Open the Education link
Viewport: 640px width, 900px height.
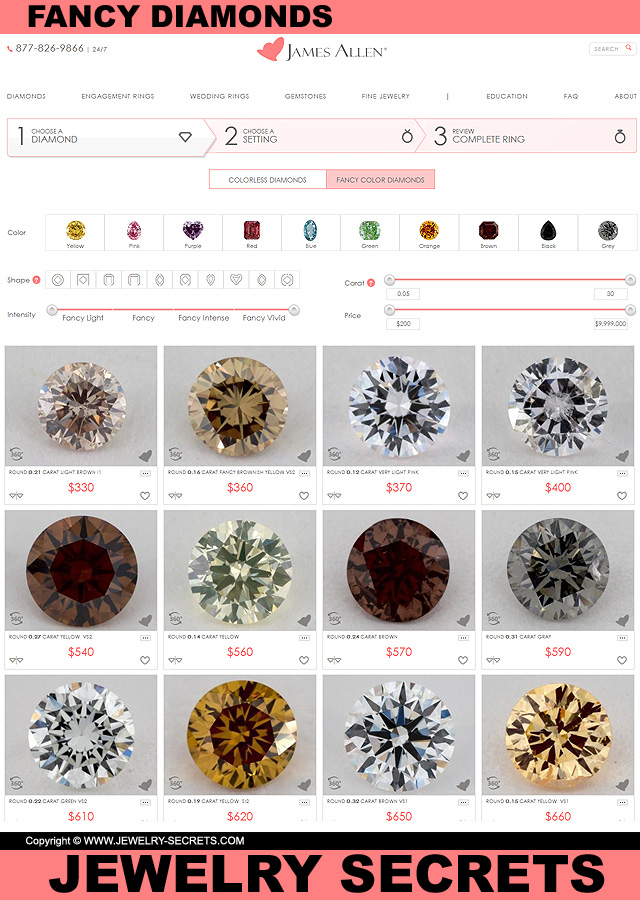(x=507, y=96)
